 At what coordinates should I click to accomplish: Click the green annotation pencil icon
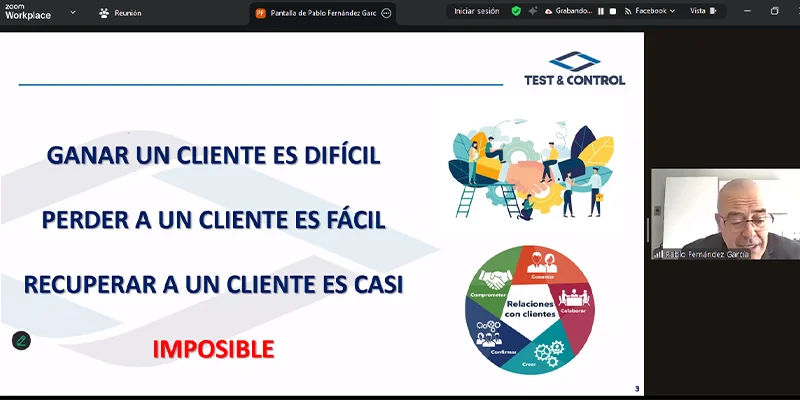click(21, 341)
